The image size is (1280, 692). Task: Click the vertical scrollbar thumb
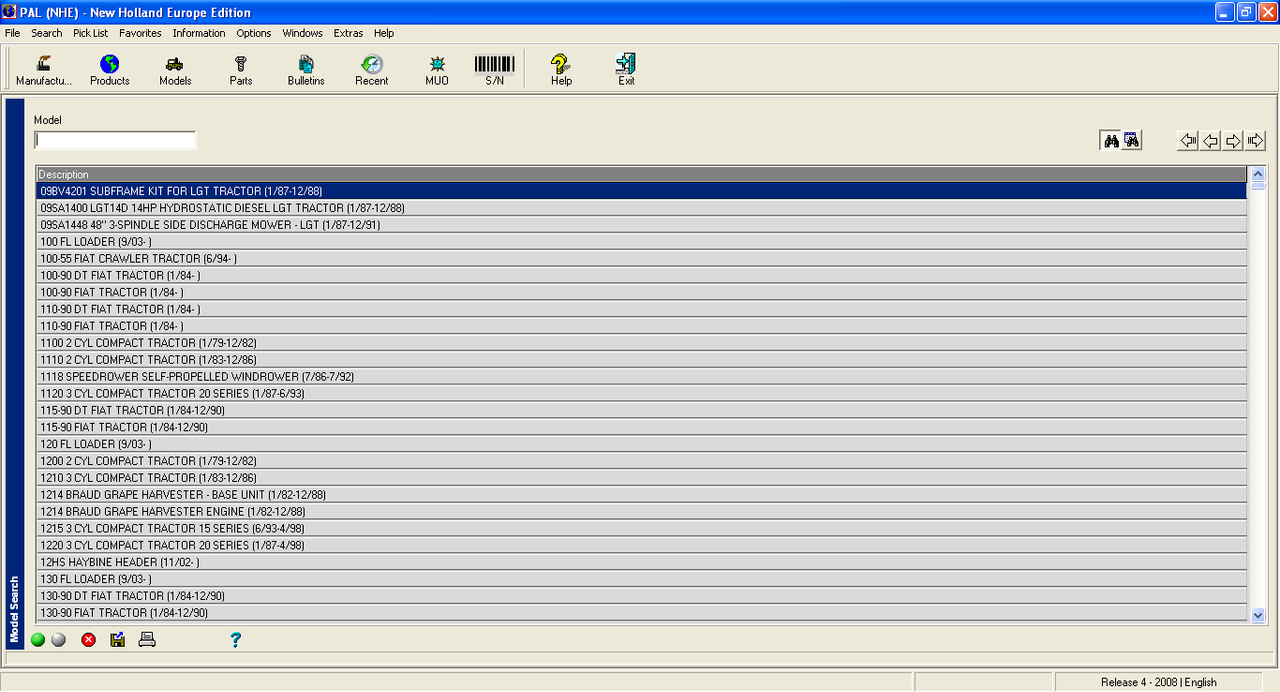[1258, 186]
